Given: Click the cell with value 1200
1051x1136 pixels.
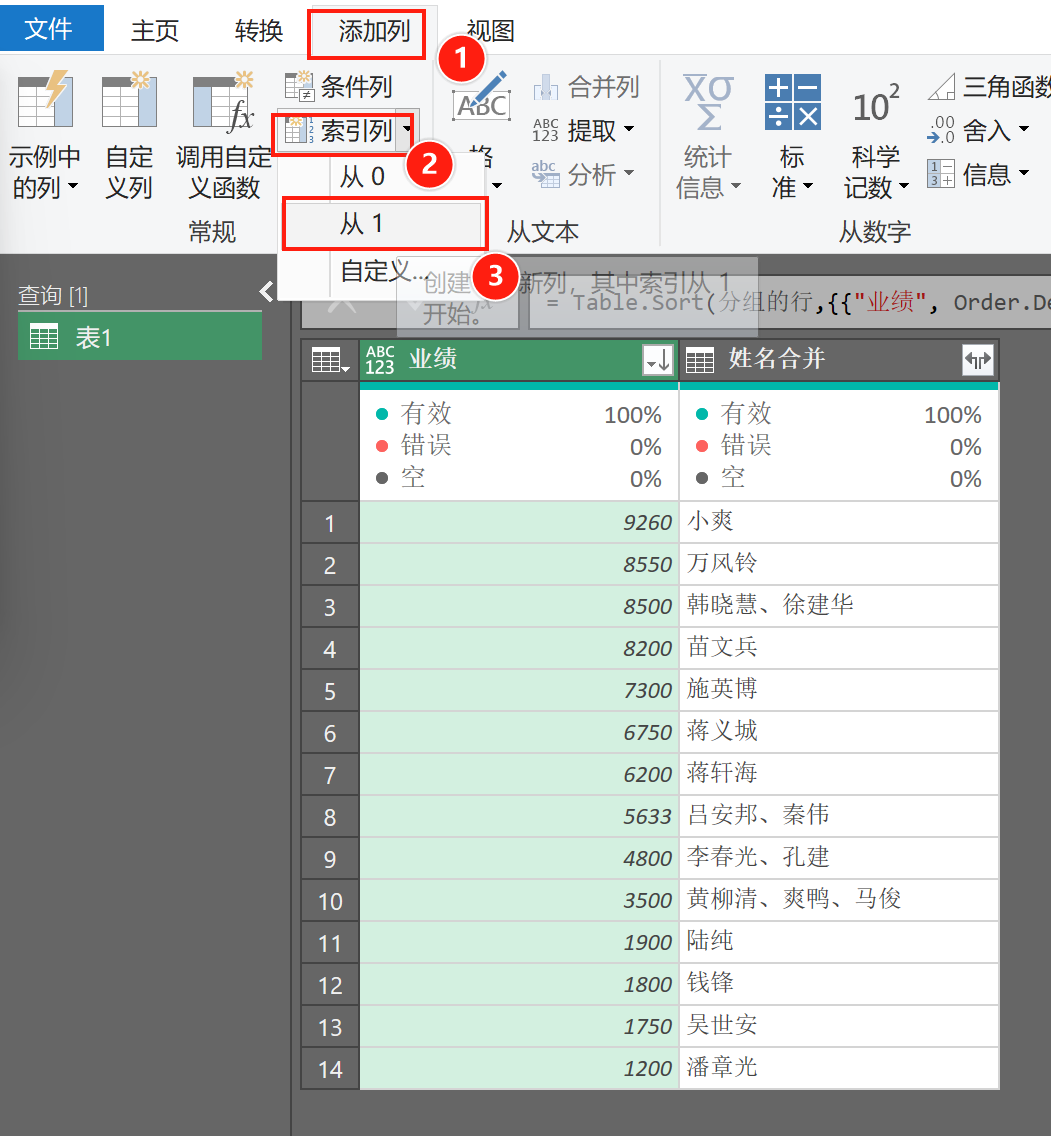Looking at the screenshot, I should tap(519, 1069).
